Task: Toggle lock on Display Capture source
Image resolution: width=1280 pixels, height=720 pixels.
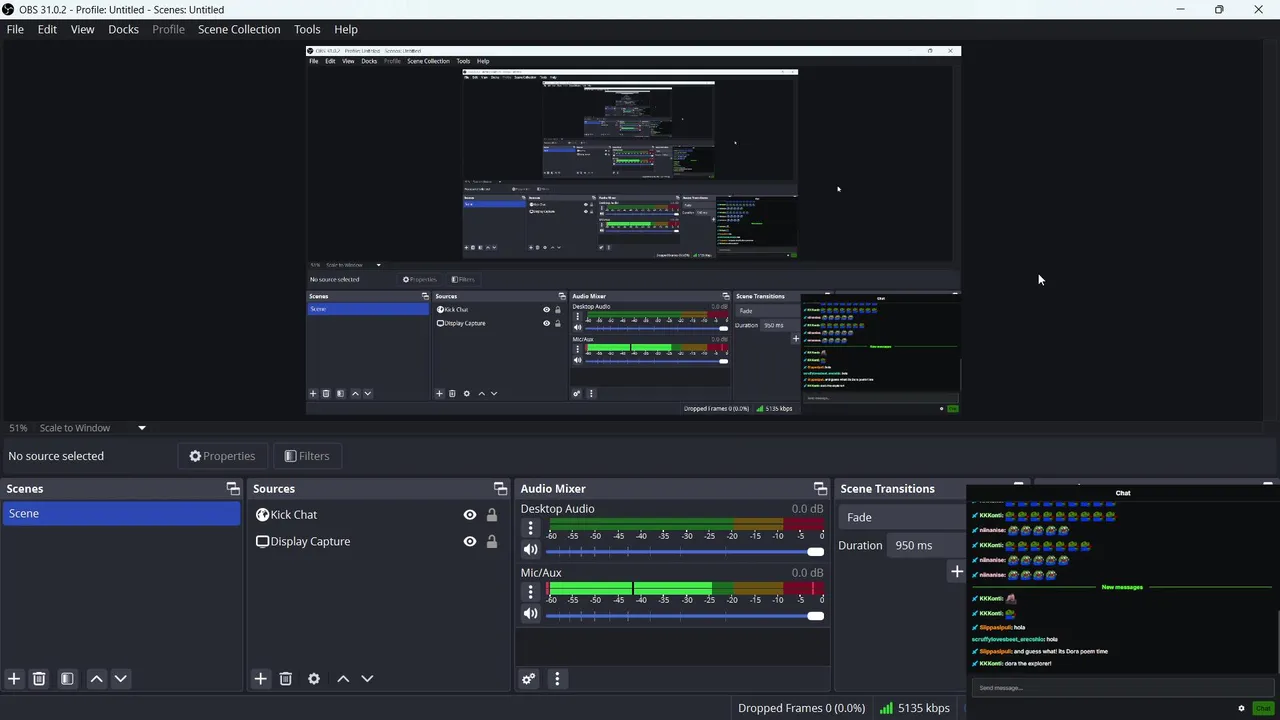Action: pos(492,541)
